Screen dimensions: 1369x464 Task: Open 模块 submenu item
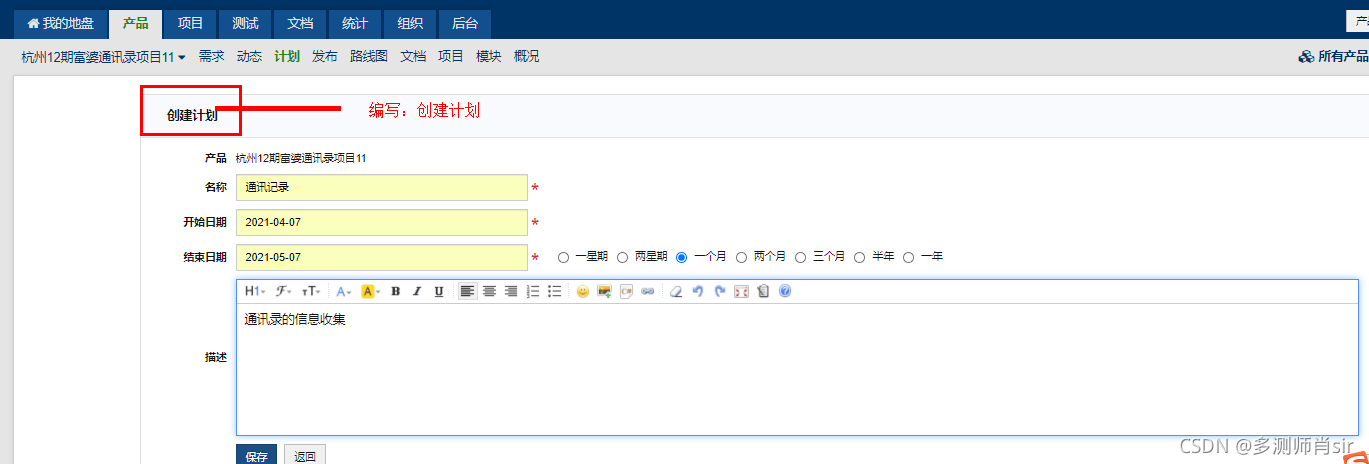pyautogui.click(x=489, y=57)
